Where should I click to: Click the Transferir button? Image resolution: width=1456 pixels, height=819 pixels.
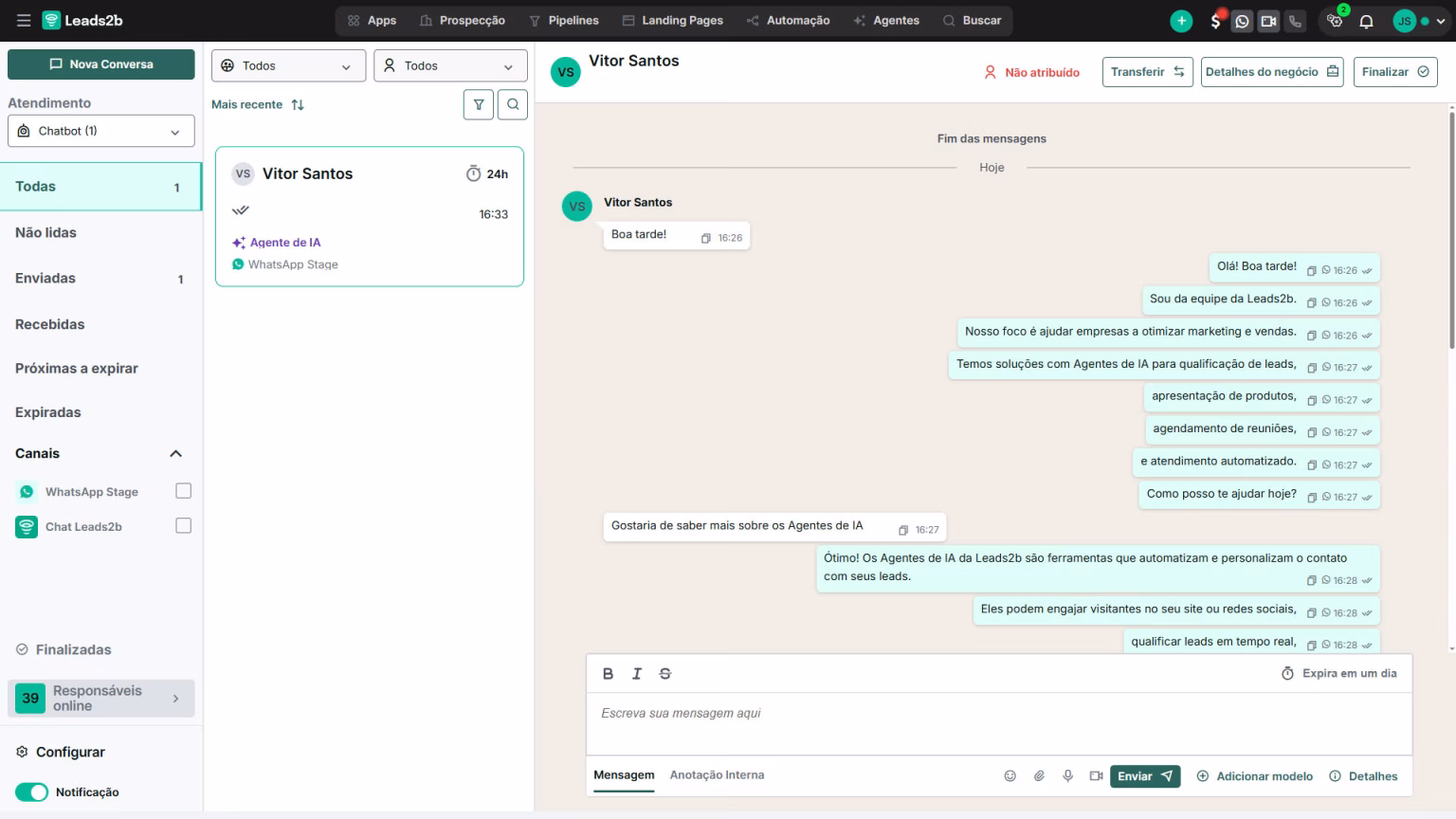[x=1148, y=72]
